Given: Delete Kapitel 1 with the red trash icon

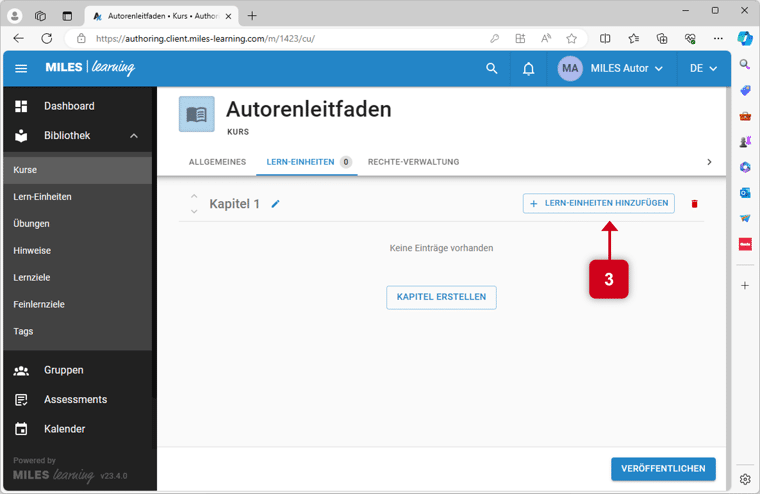Looking at the screenshot, I should [695, 204].
